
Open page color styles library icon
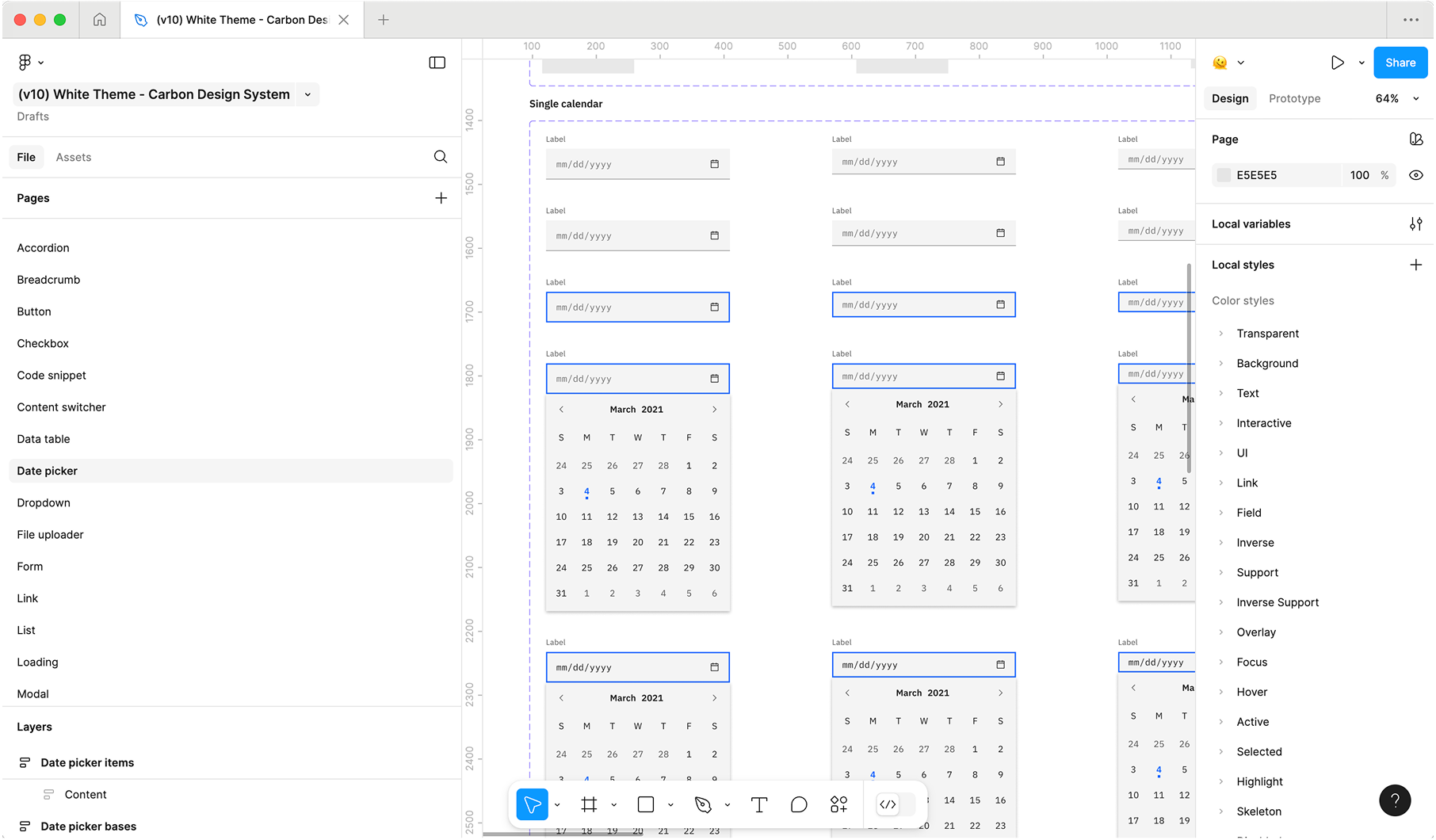tap(1416, 139)
